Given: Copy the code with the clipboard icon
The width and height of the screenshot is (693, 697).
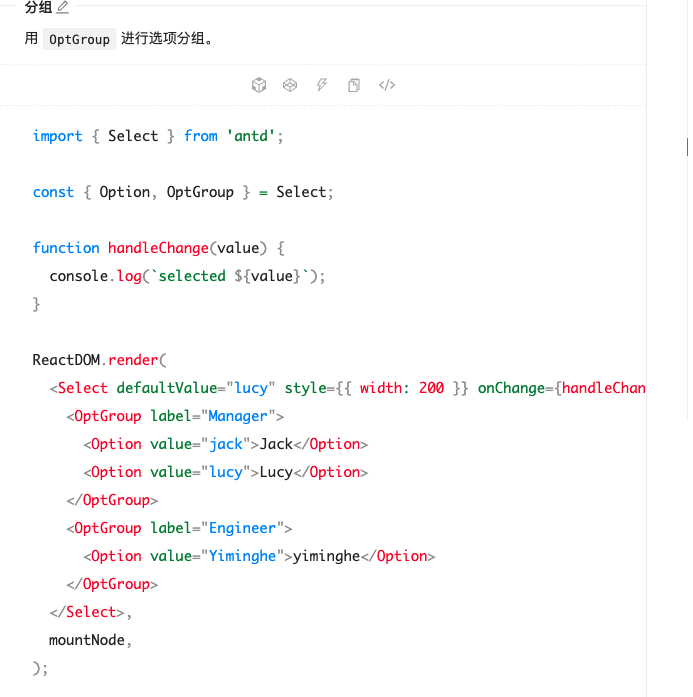Looking at the screenshot, I should click(354, 85).
